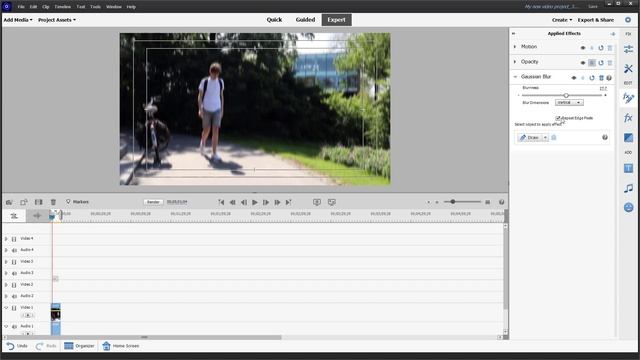Open the mask shape icon beside Draw
The image size is (640, 360).
[x=553, y=138]
